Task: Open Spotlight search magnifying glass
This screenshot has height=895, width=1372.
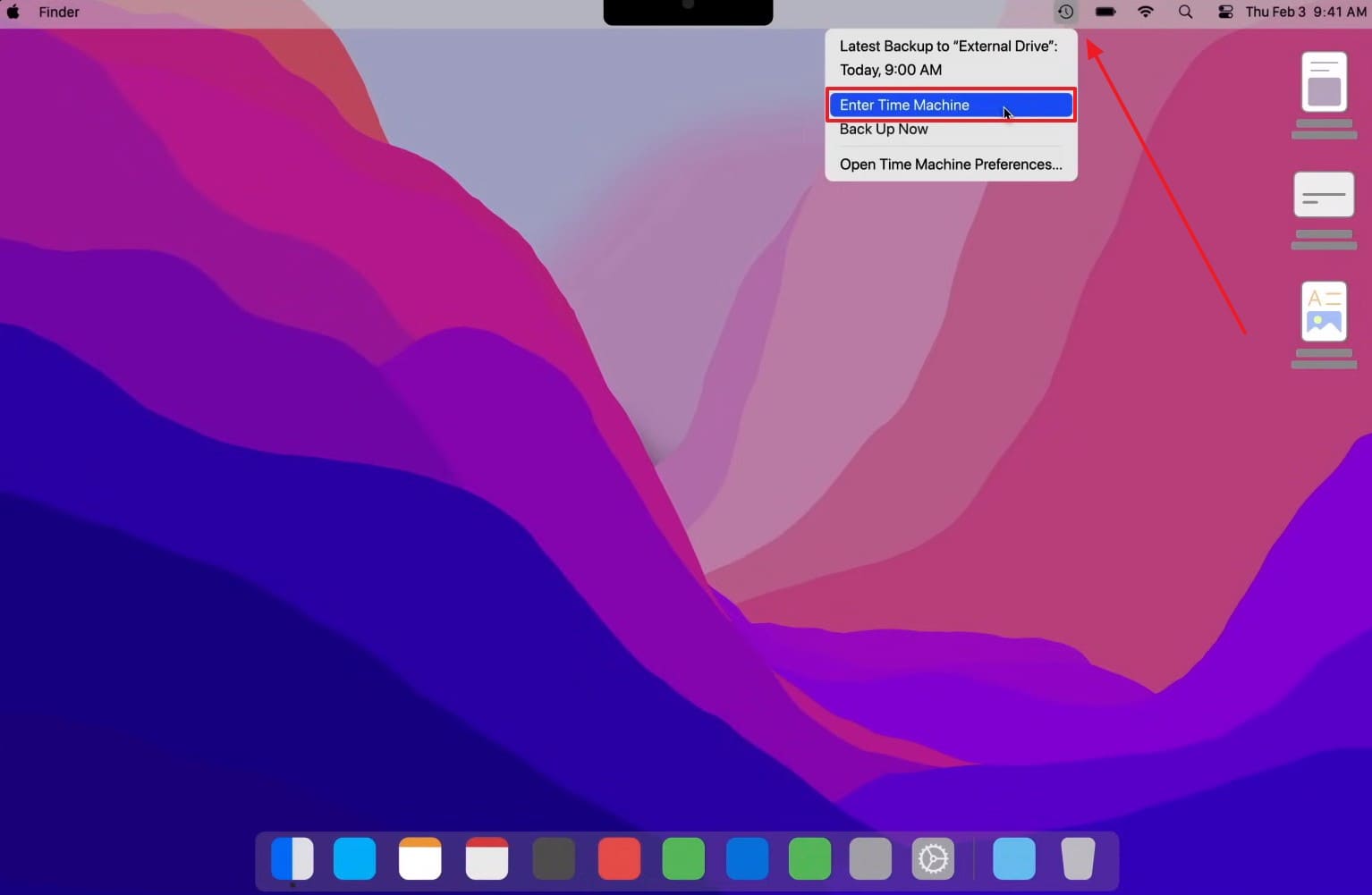Action: (1186, 12)
